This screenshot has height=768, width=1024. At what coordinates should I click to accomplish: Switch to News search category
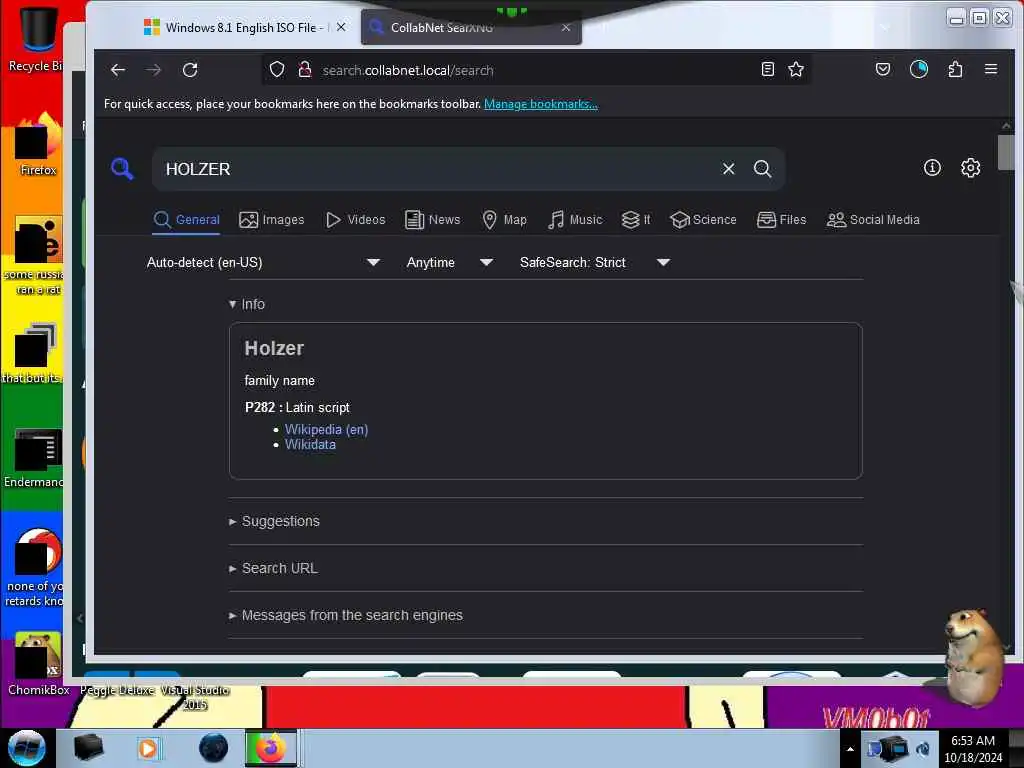tap(432, 220)
